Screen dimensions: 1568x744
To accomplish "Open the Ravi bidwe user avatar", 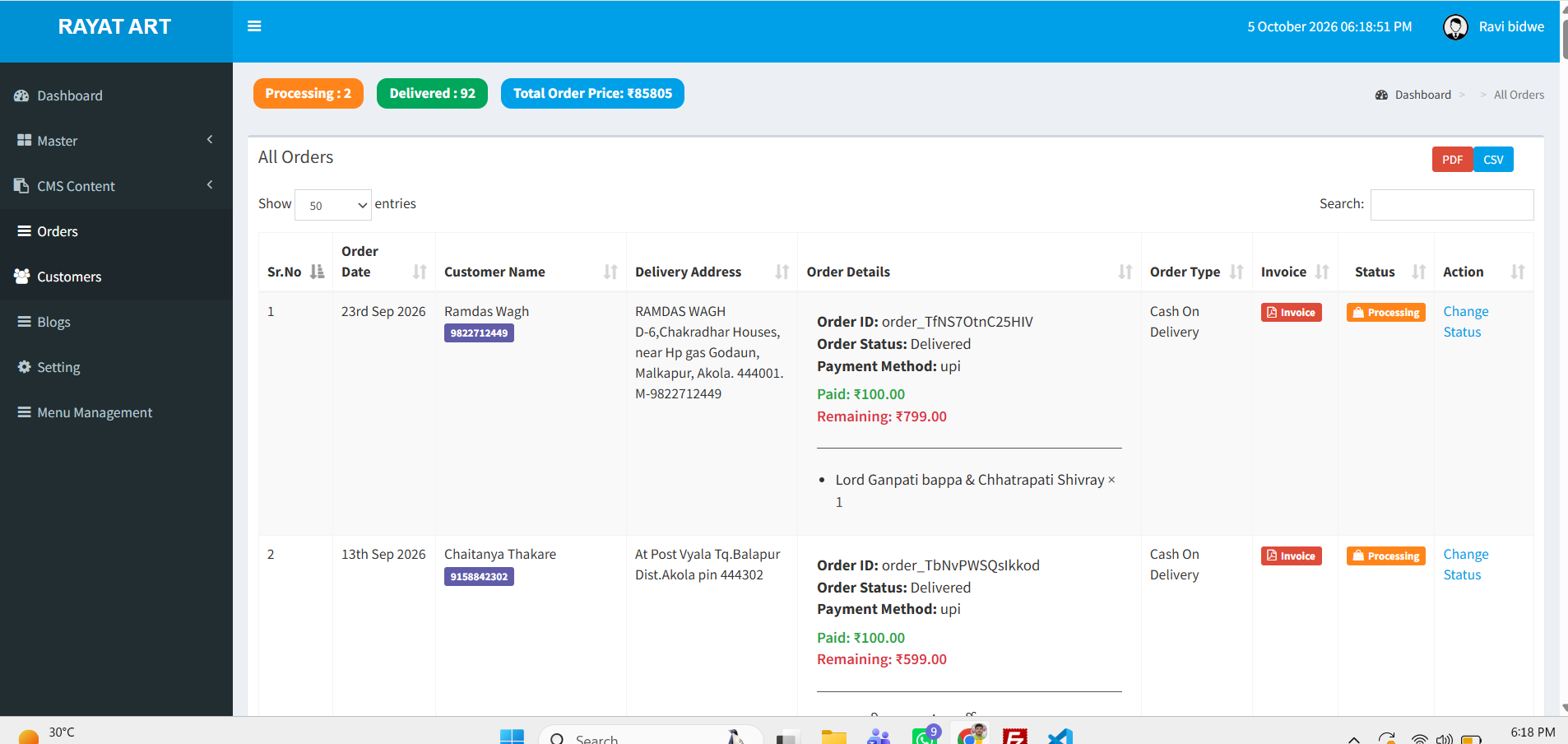I will (1455, 27).
